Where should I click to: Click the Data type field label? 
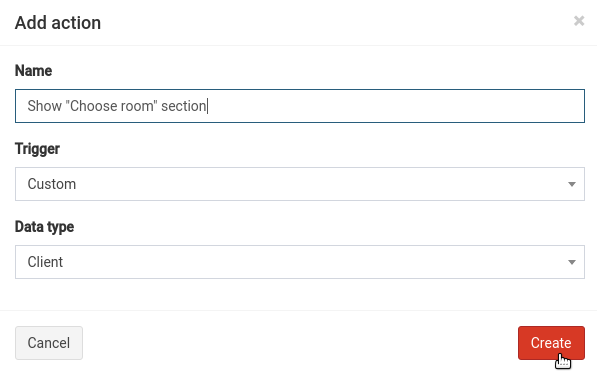pos(45,227)
